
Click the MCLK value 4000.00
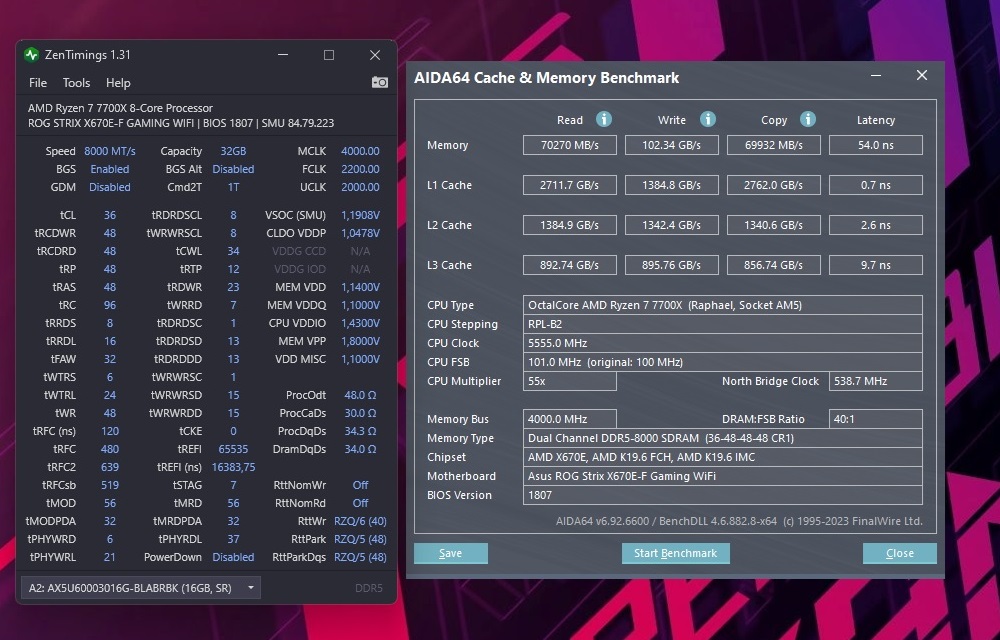tap(360, 151)
